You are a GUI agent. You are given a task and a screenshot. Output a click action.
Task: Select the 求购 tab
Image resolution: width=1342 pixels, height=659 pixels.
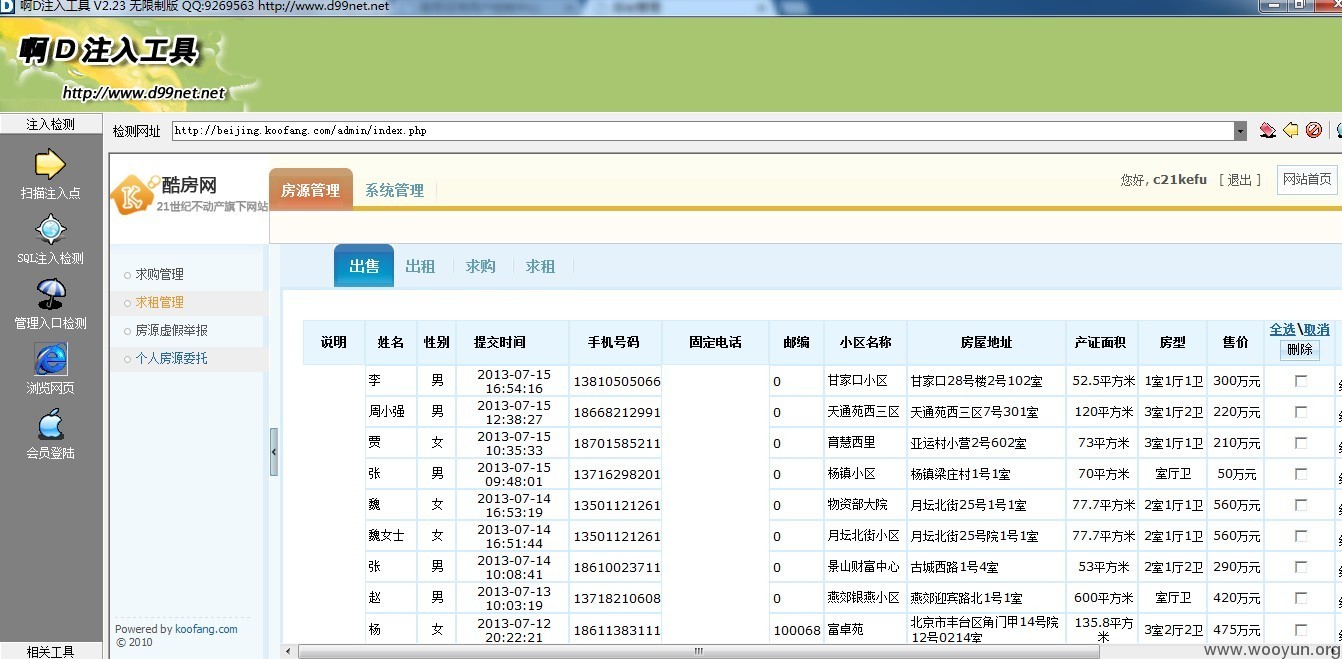480,266
